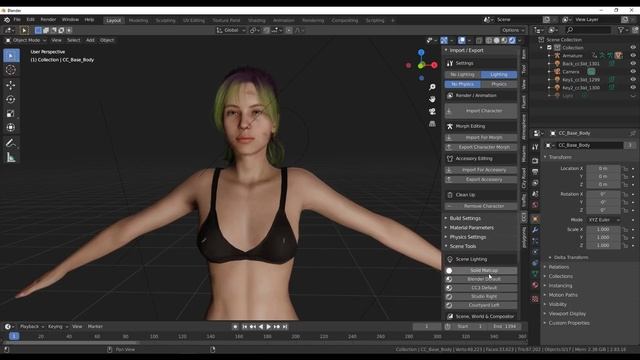The width and height of the screenshot is (640, 360).
Task: Open the Render properties tab
Action: (535, 161)
